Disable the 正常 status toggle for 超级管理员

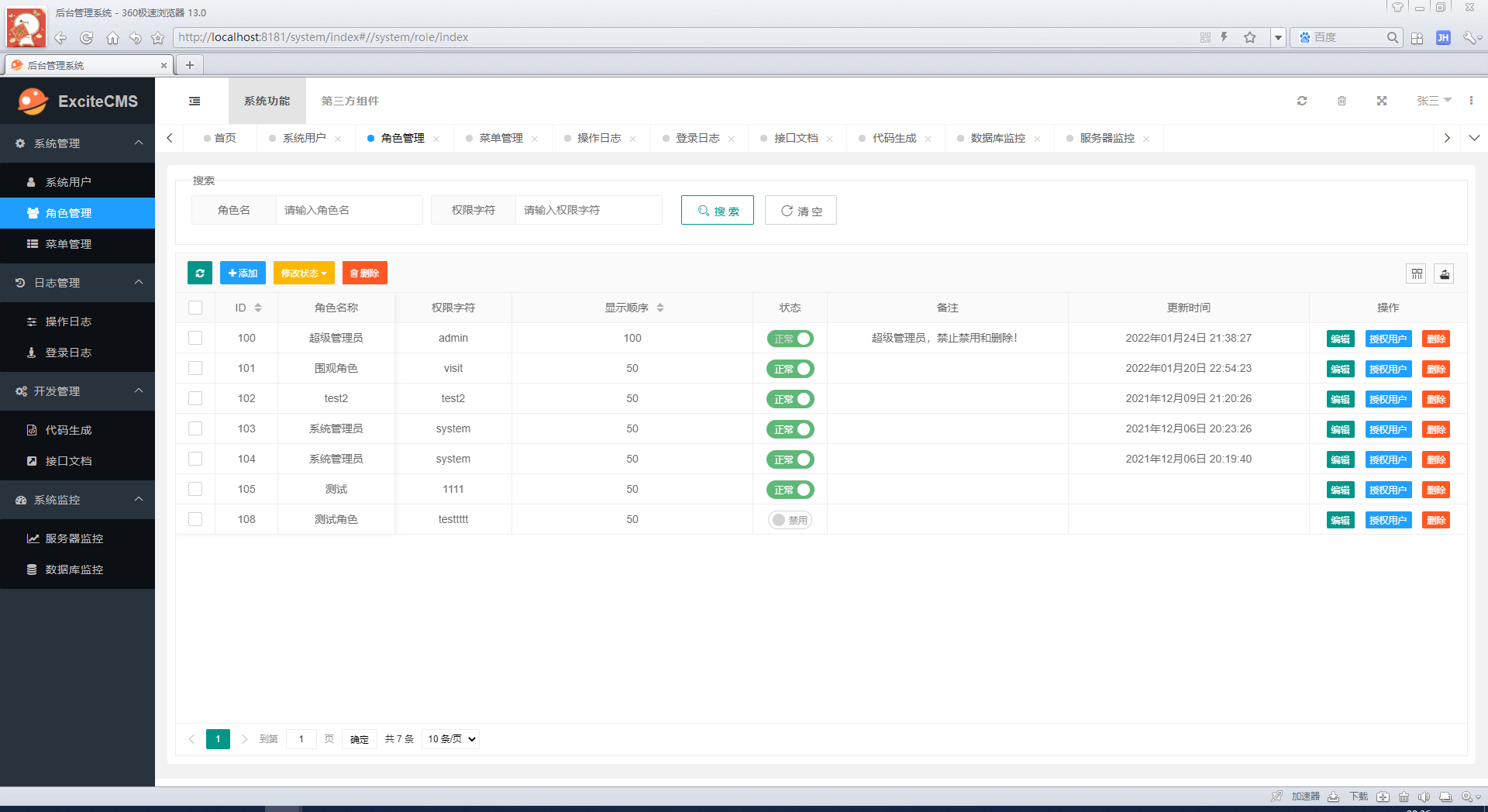pyautogui.click(x=790, y=339)
